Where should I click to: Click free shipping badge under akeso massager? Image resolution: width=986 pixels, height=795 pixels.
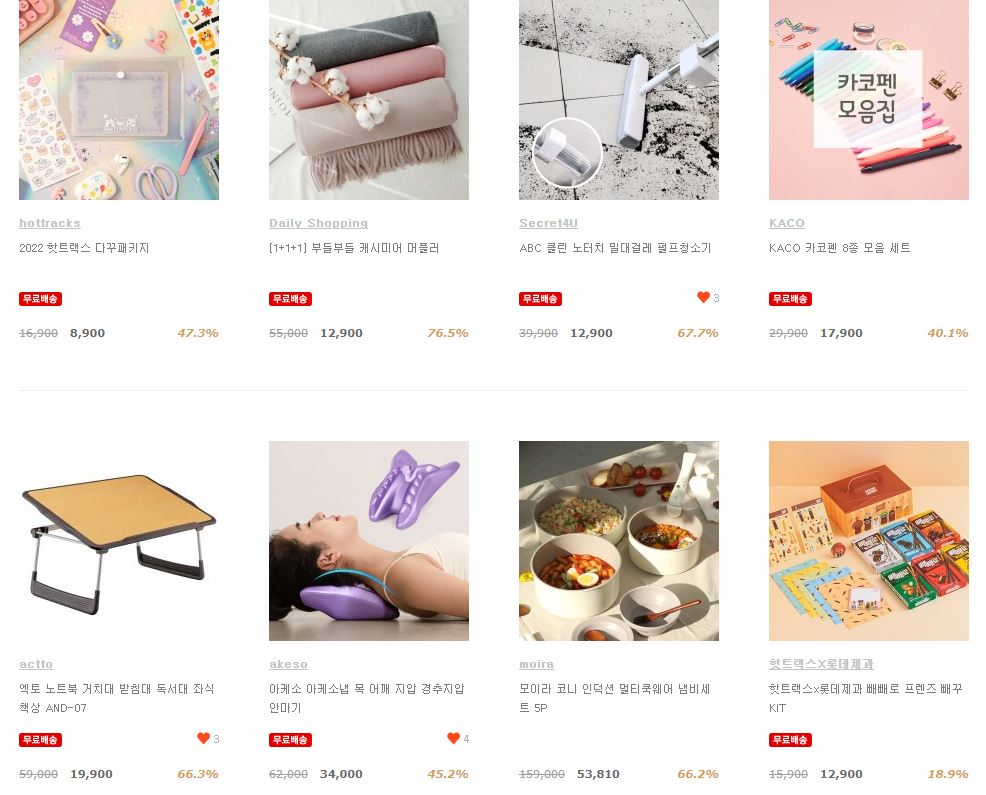point(291,740)
